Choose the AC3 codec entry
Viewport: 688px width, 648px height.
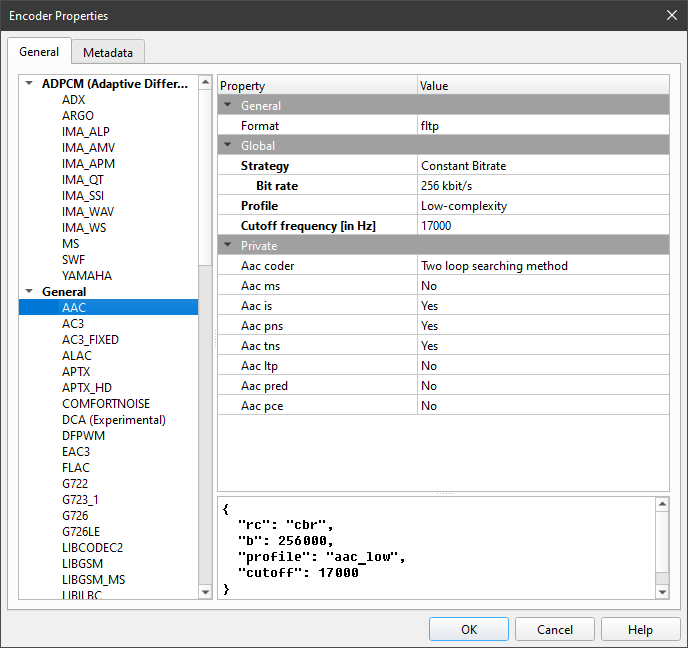[76, 324]
